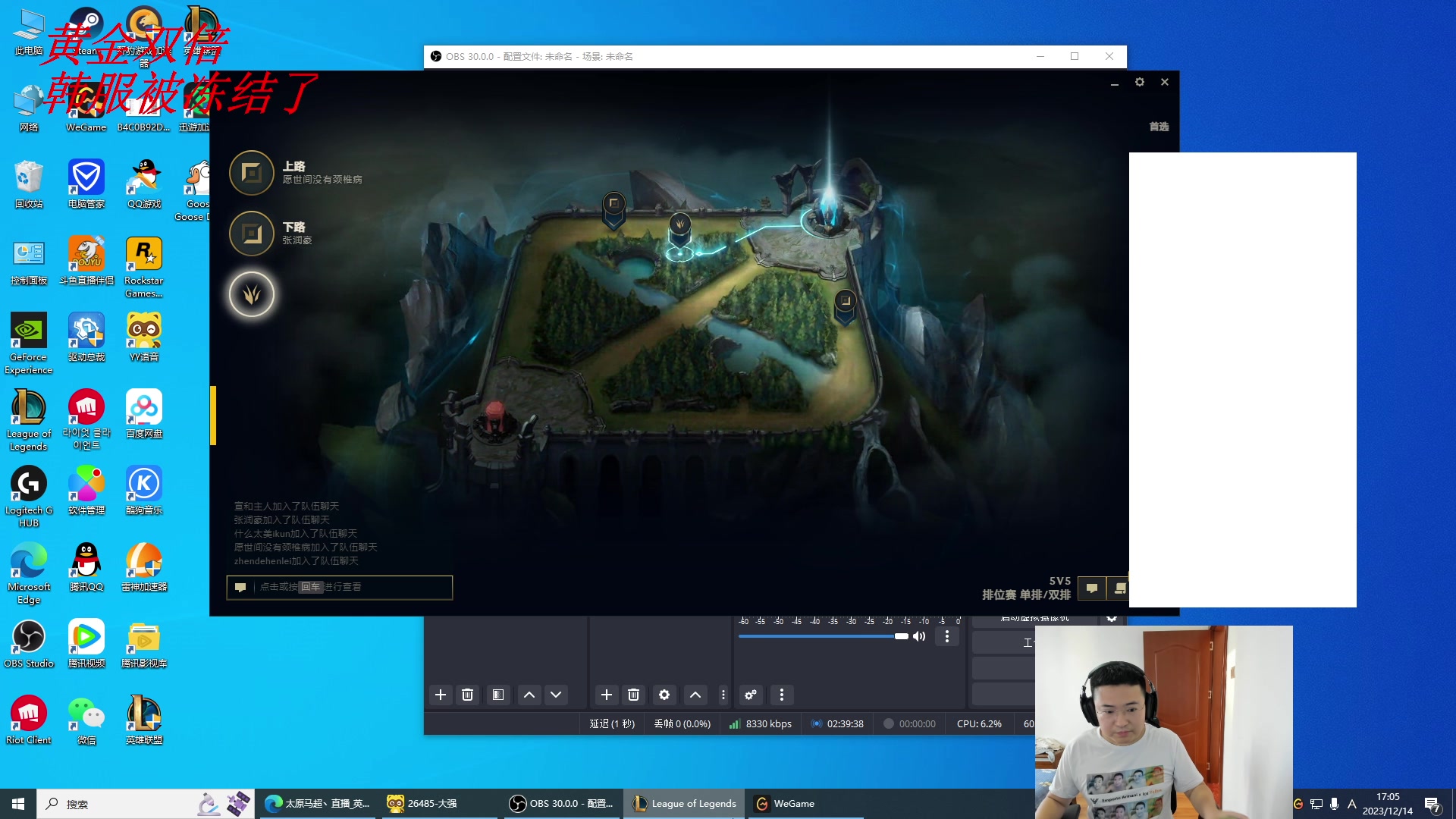The image size is (1456, 819).
Task: Select the YY语音 desktop icon
Action: click(144, 337)
